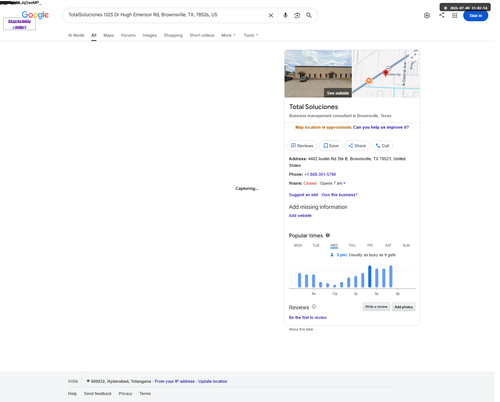This screenshot has height=402, width=500.
Task: Expand the Tools dropdown
Action: 251,35
